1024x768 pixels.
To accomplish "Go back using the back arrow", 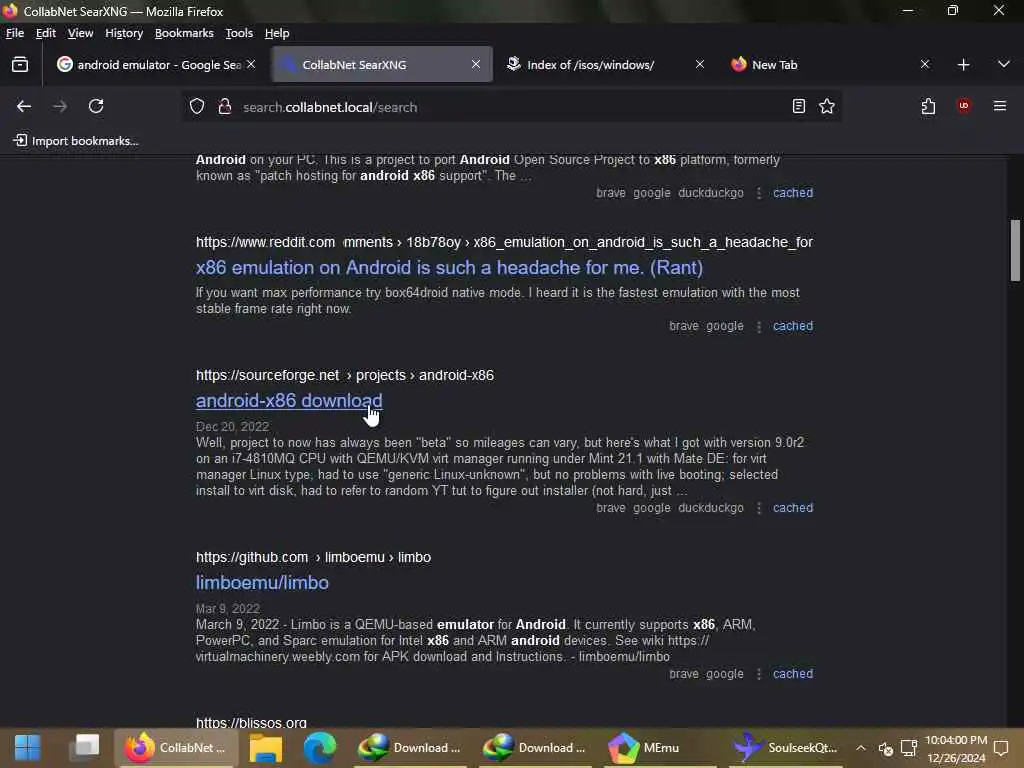I will point(24,106).
